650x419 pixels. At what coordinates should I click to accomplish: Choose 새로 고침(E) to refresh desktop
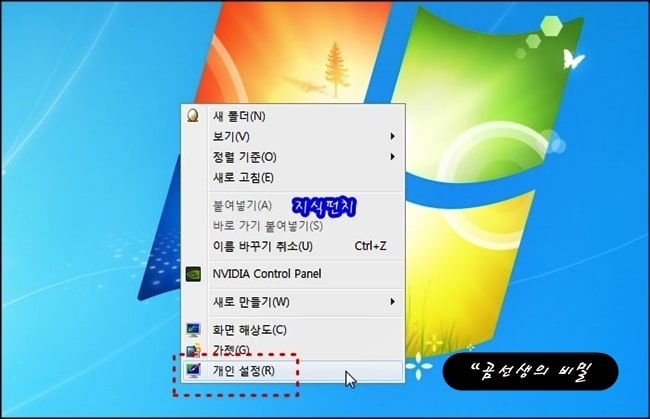click(x=293, y=177)
